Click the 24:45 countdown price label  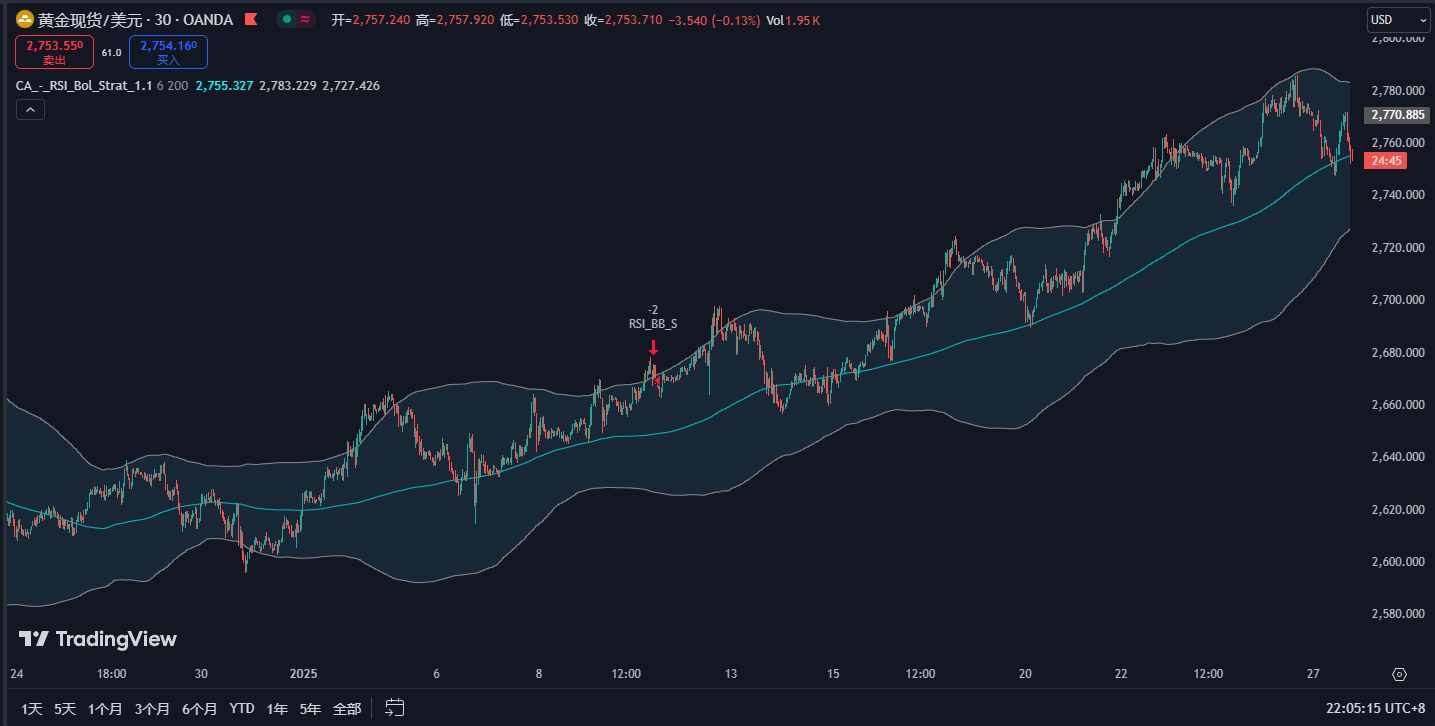click(x=1385, y=160)
